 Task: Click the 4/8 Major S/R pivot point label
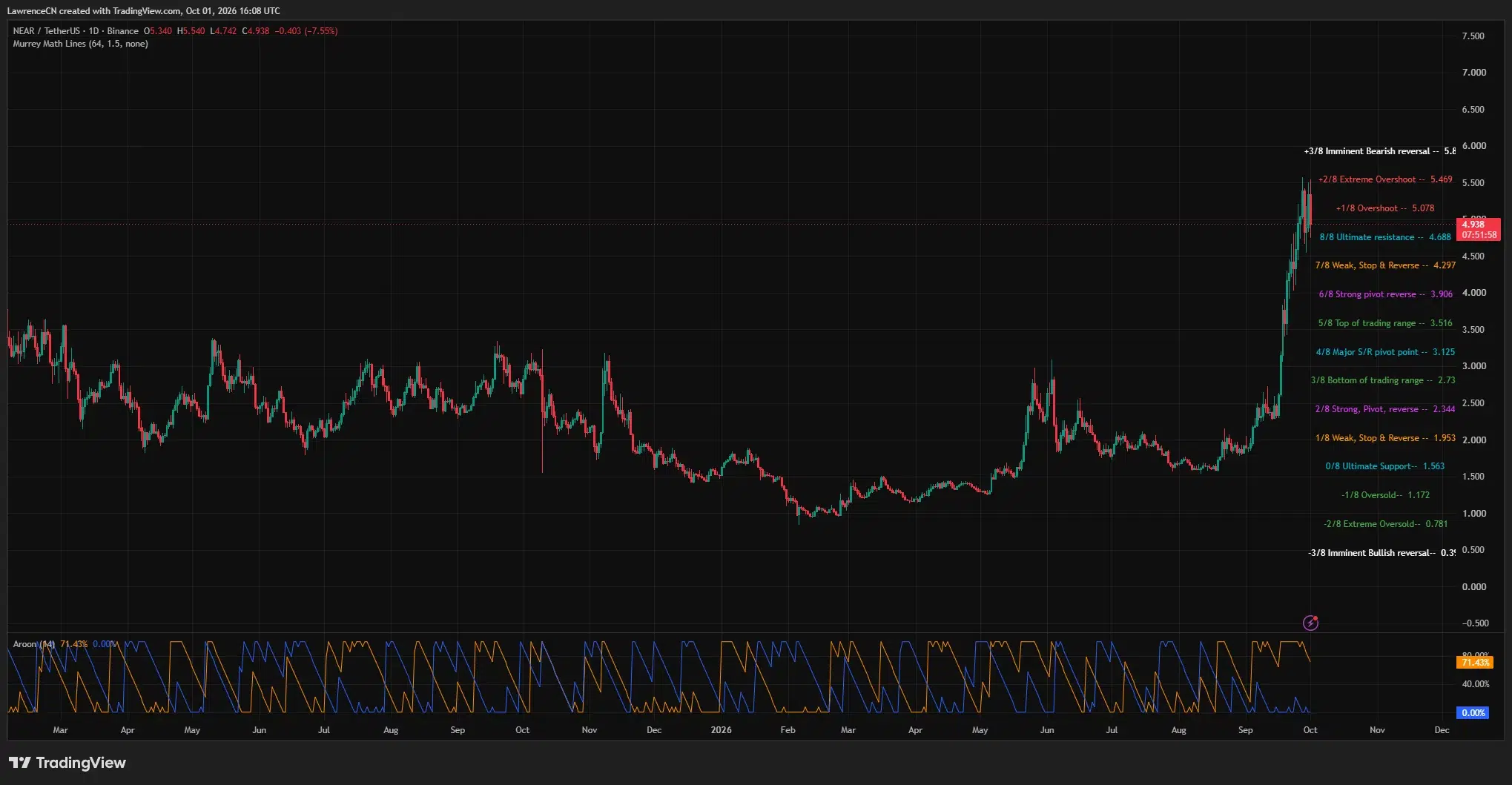click(x=1385, y=352)
